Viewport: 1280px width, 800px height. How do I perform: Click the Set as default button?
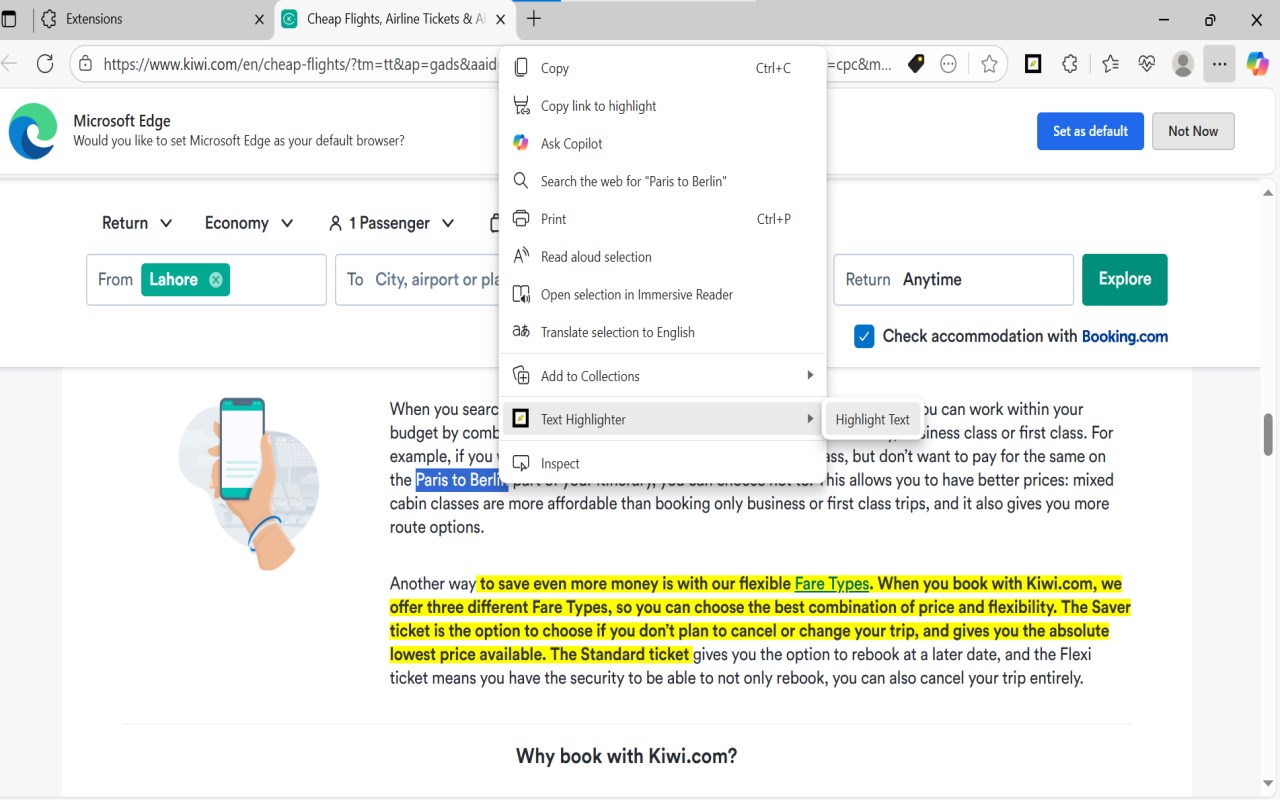(x=1090, y=131)
